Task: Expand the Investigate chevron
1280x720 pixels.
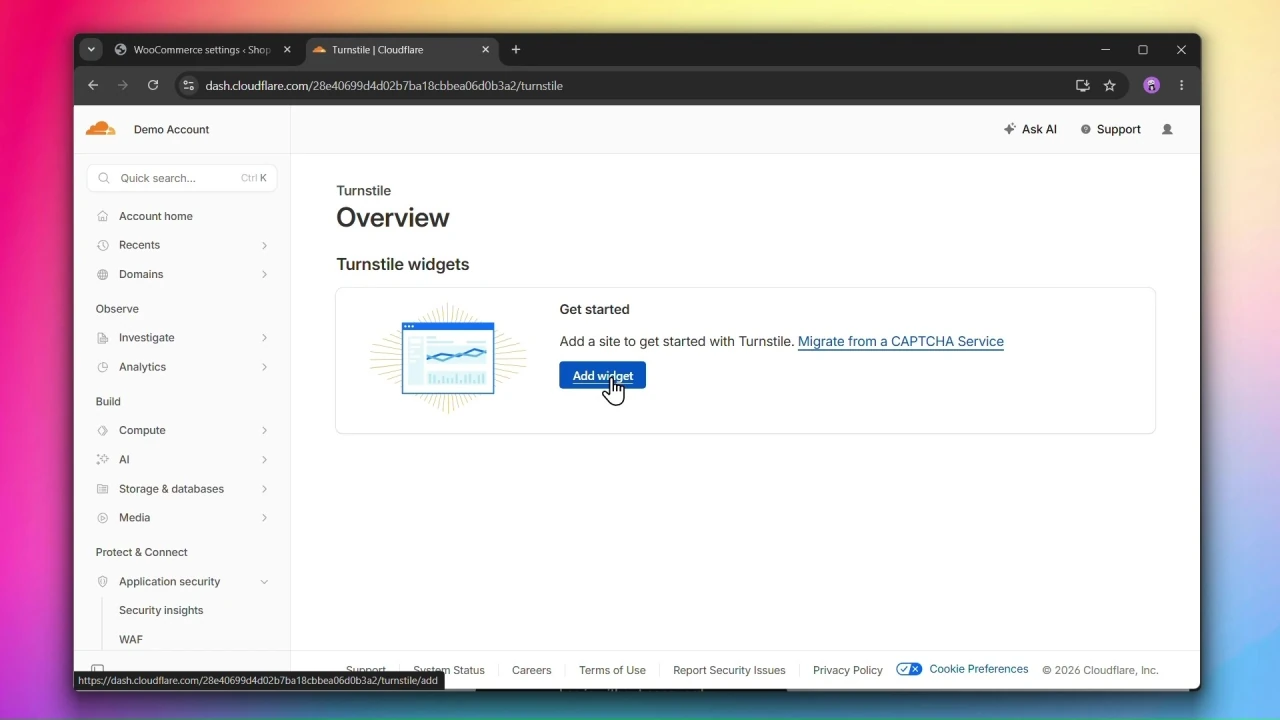Action: pos(264,338)
